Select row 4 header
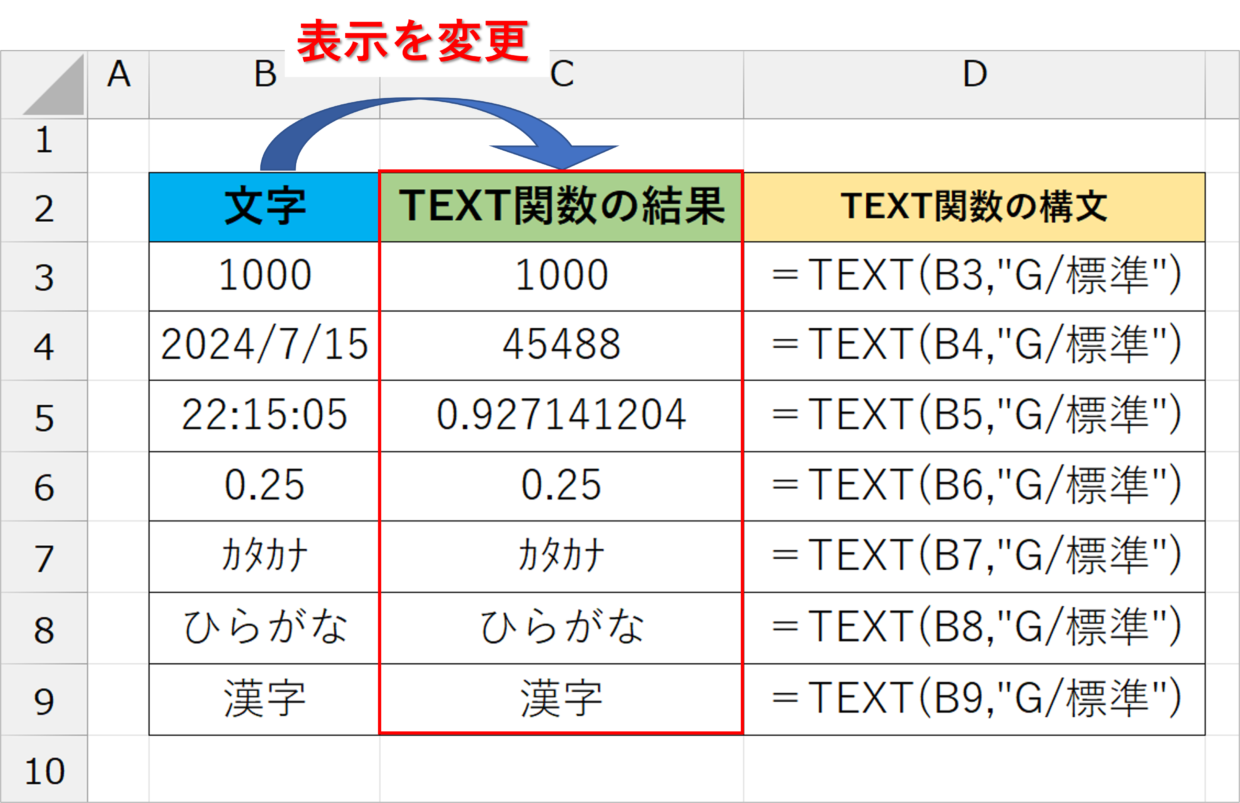 43,346
